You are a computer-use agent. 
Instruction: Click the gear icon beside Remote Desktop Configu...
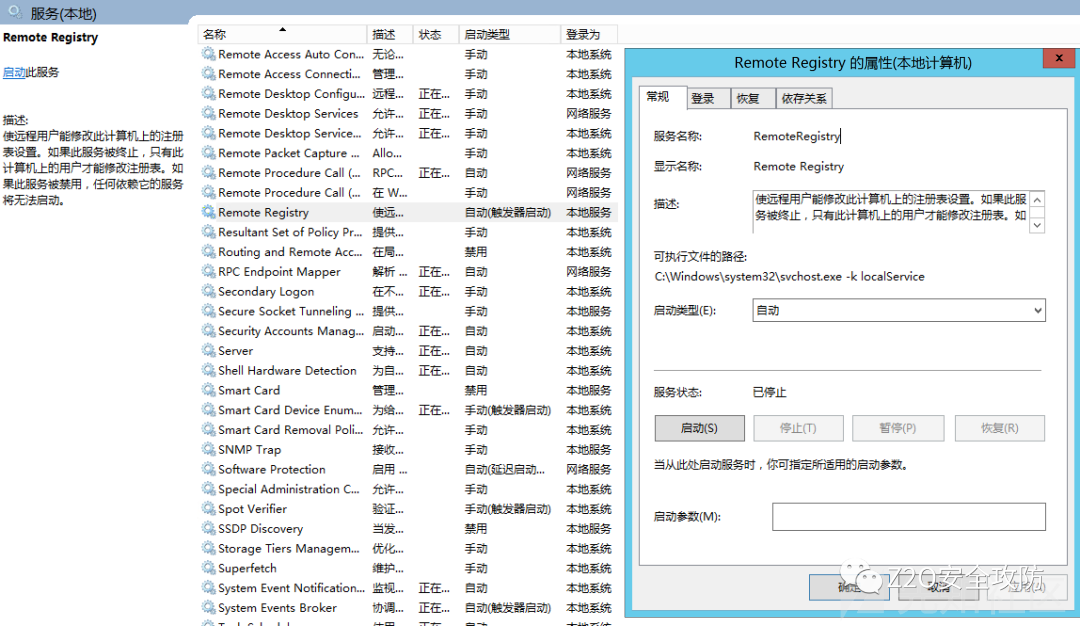pos(208,94)
